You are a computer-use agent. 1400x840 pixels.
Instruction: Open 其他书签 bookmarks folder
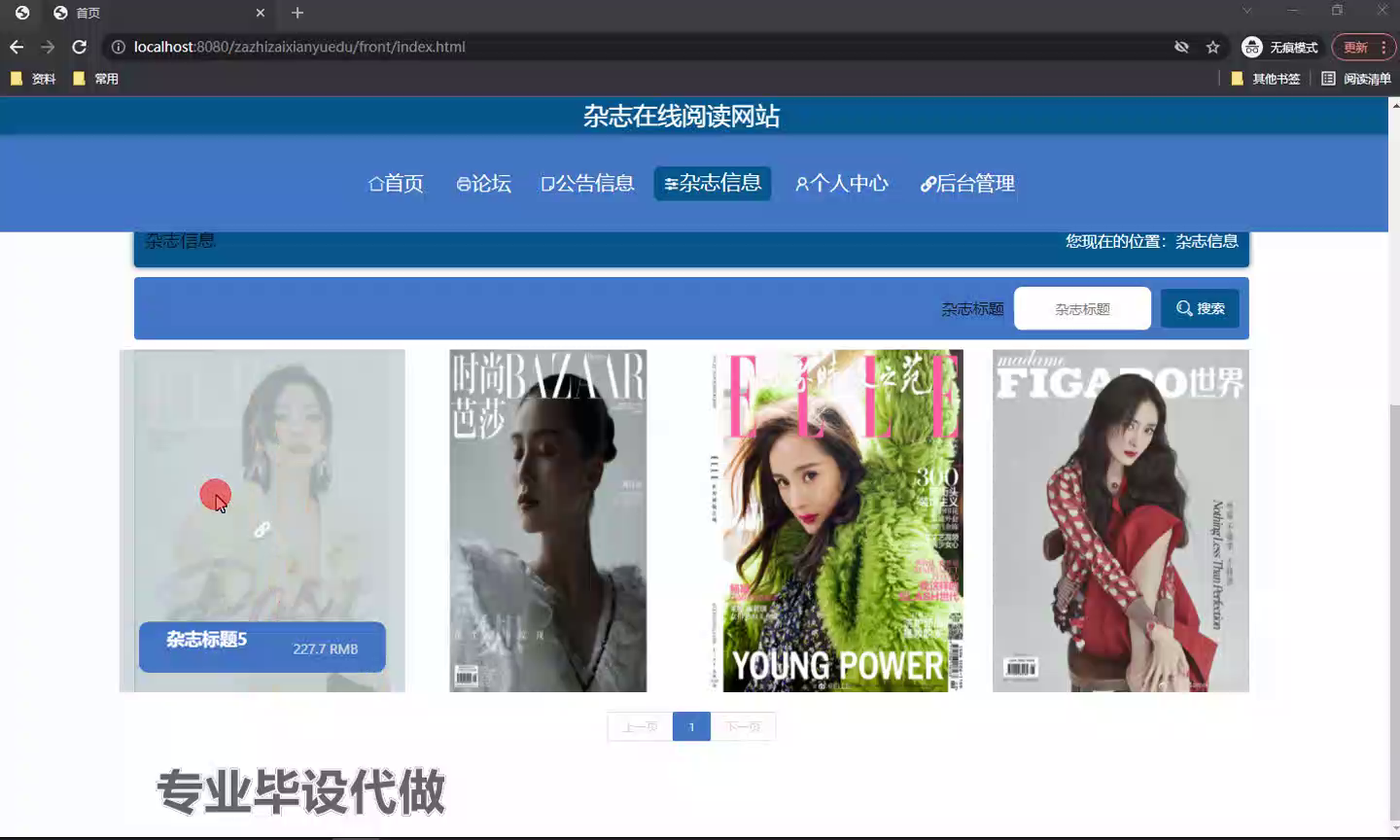(1265, 79)
